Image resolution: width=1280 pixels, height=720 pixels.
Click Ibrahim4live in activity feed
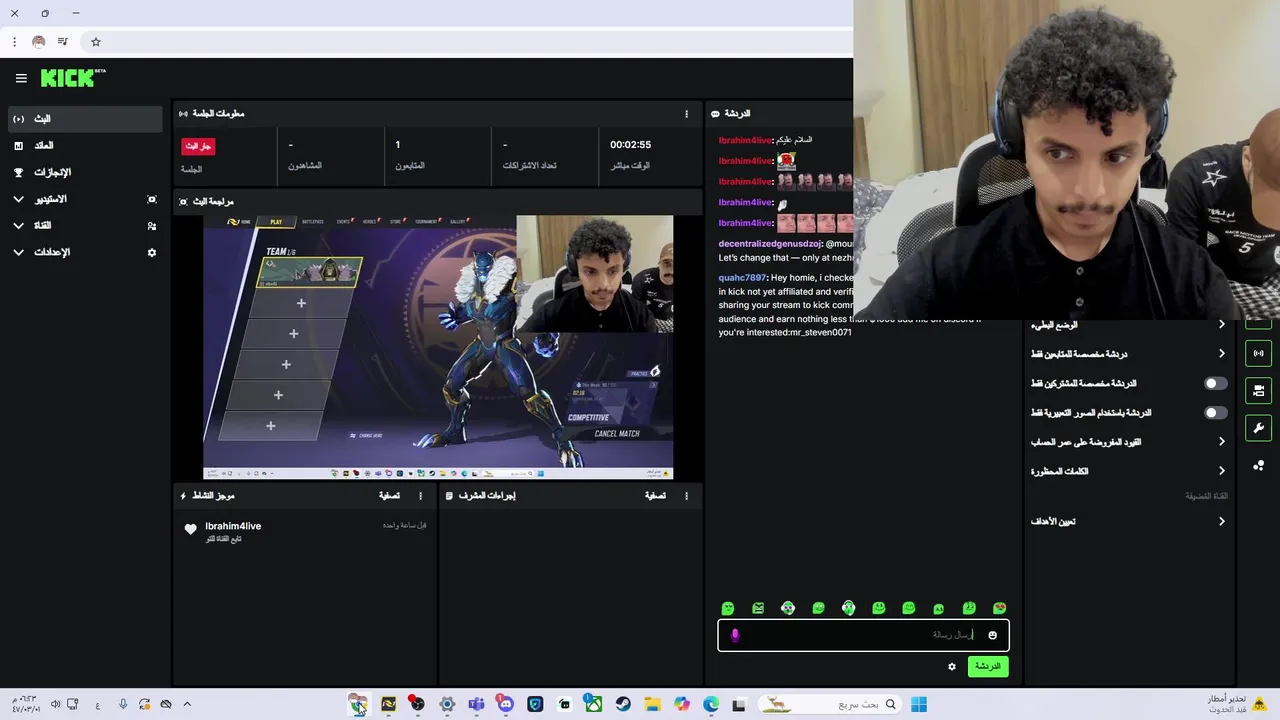click(x=233, y=526)
